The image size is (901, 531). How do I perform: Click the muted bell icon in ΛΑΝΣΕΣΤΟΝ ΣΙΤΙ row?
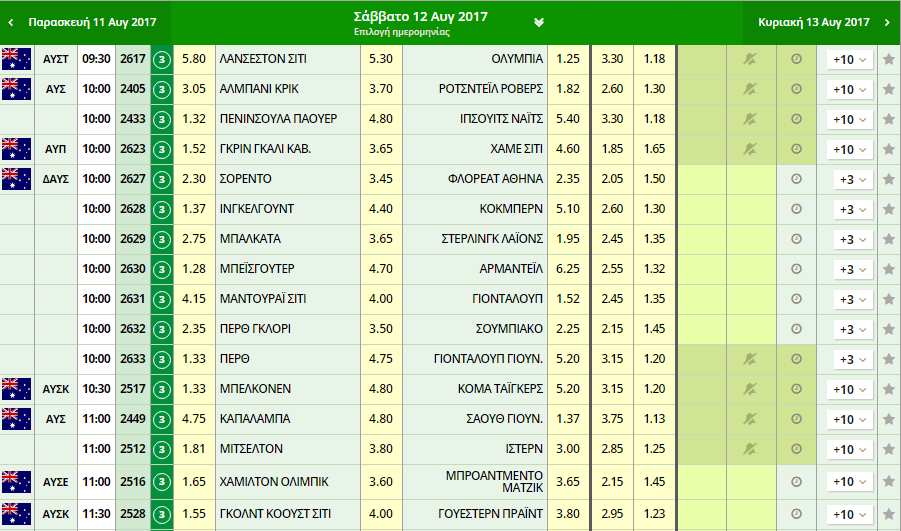751,59
